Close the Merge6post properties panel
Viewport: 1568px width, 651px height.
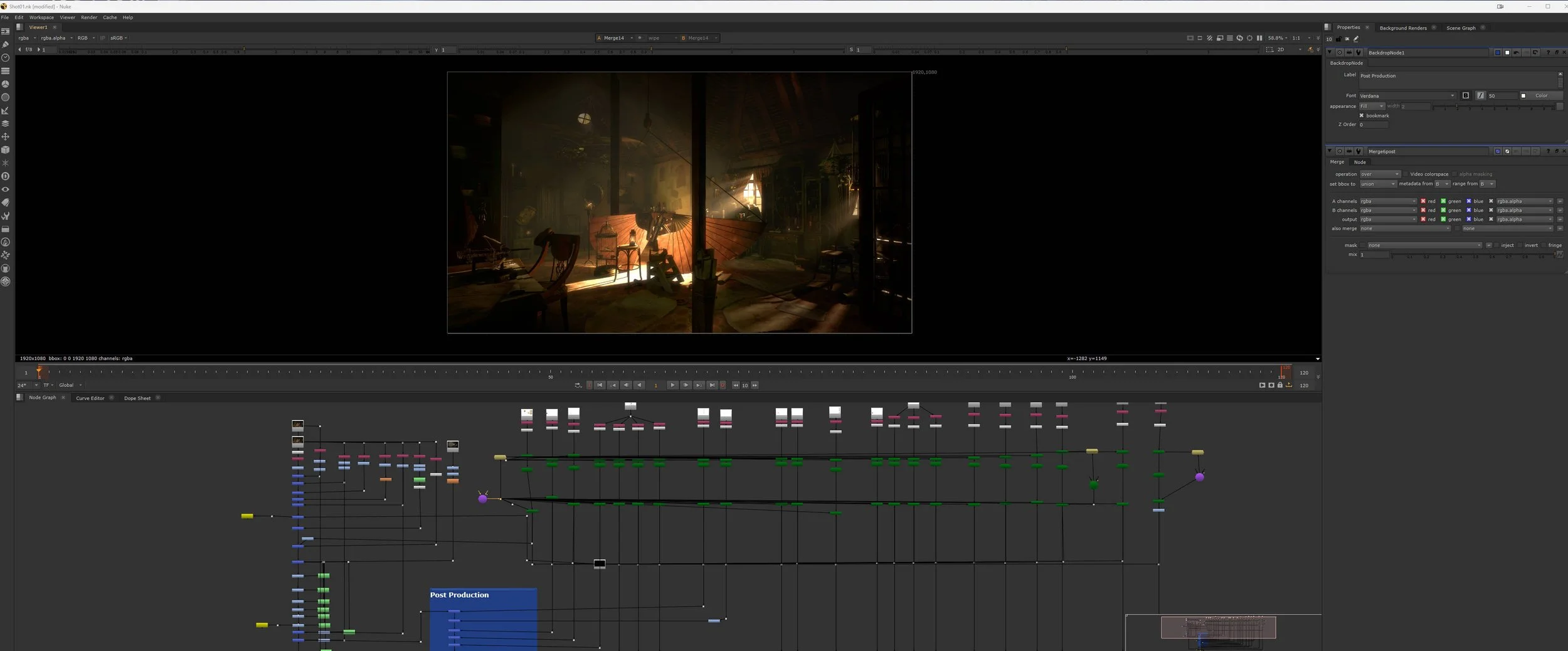pos(1563,151)
